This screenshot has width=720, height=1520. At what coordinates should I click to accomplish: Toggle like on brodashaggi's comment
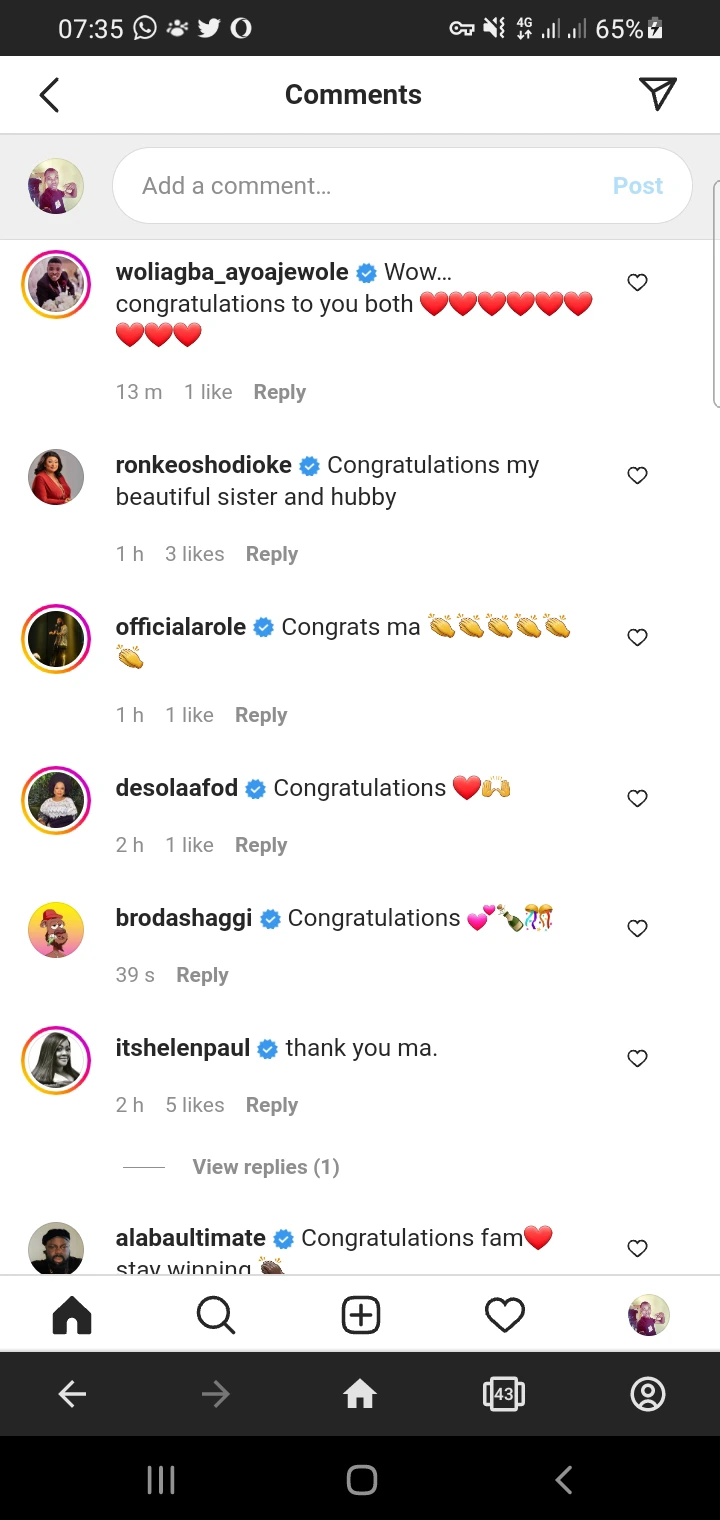pyautogui.click(x=637, y=929)
